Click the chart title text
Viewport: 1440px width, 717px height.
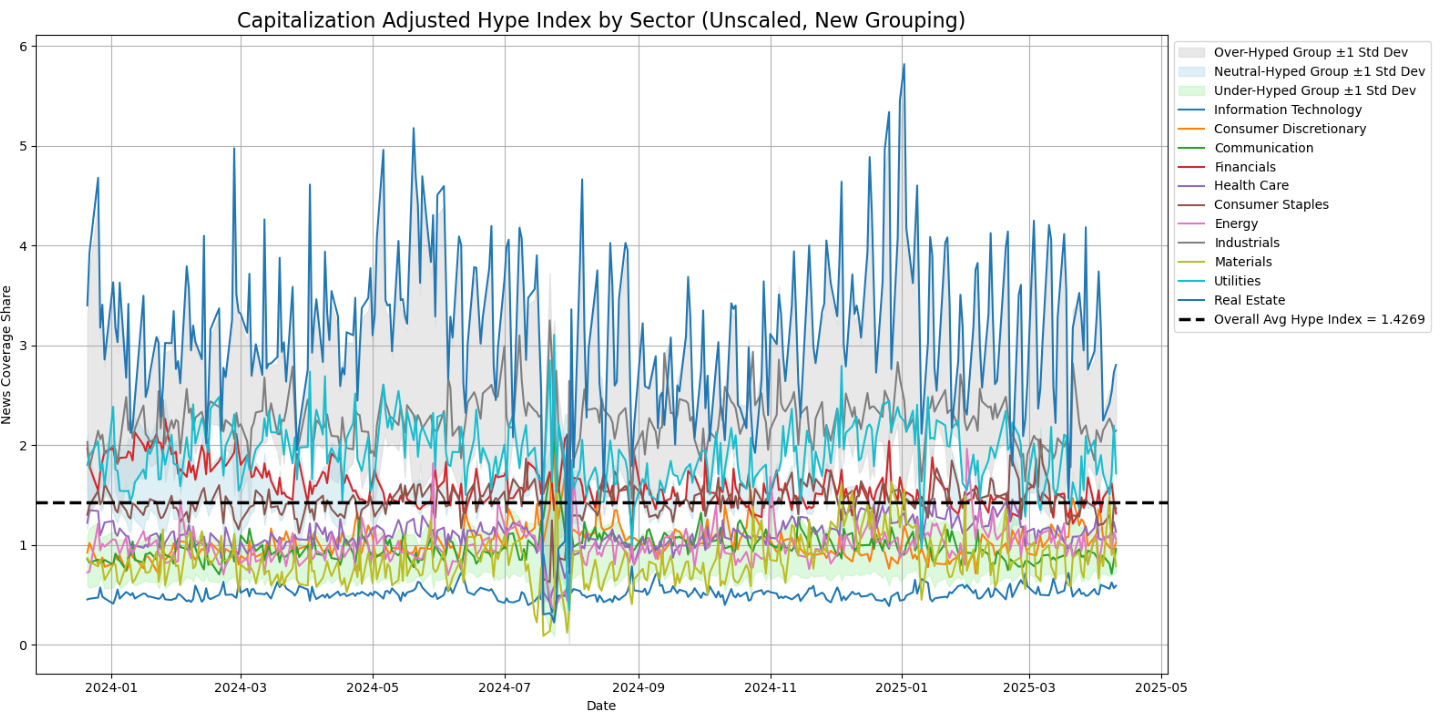600,21
